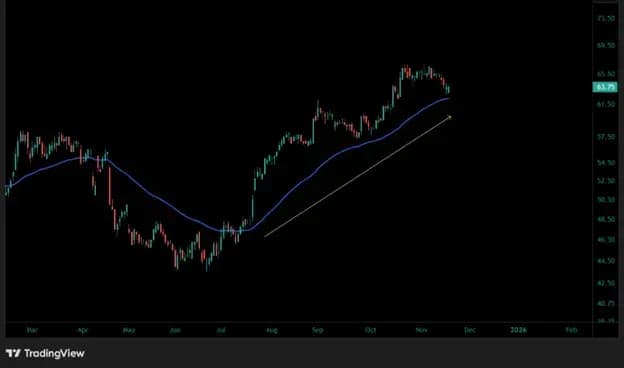Click the 69.50 price axis label
This screenshot has height=368, width=624.
(606, 45)
